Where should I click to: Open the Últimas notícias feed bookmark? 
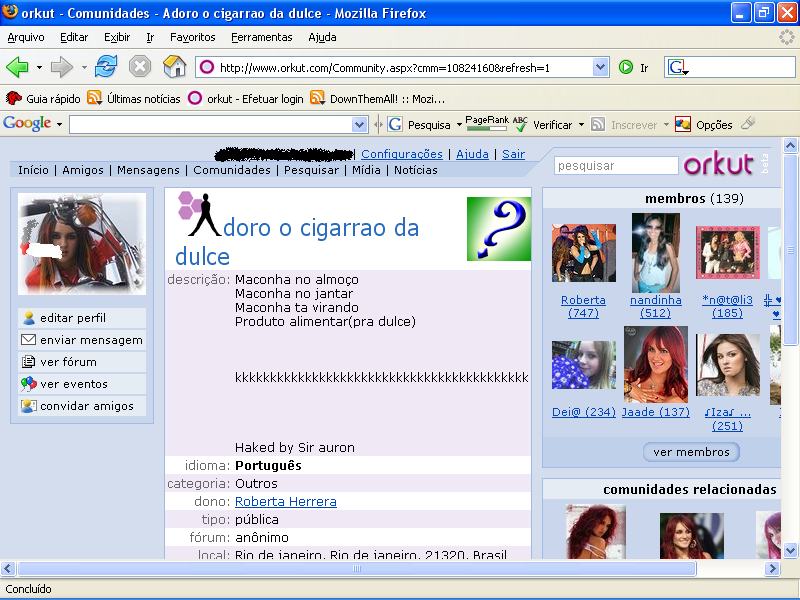pyautogui.click(x=134, y=98)
